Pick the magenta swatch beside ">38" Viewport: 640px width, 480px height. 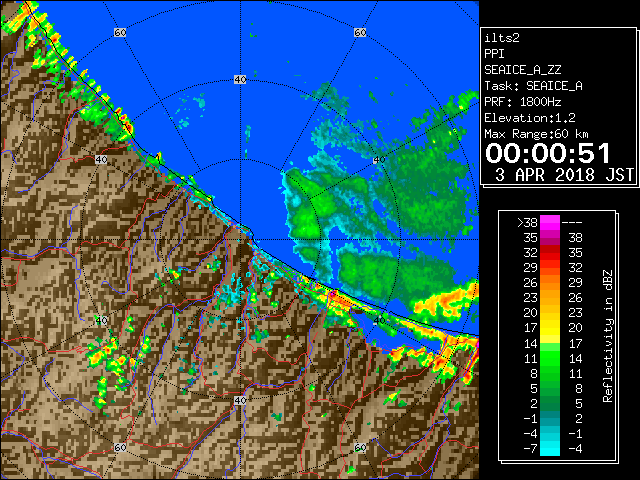click(550, 223)
